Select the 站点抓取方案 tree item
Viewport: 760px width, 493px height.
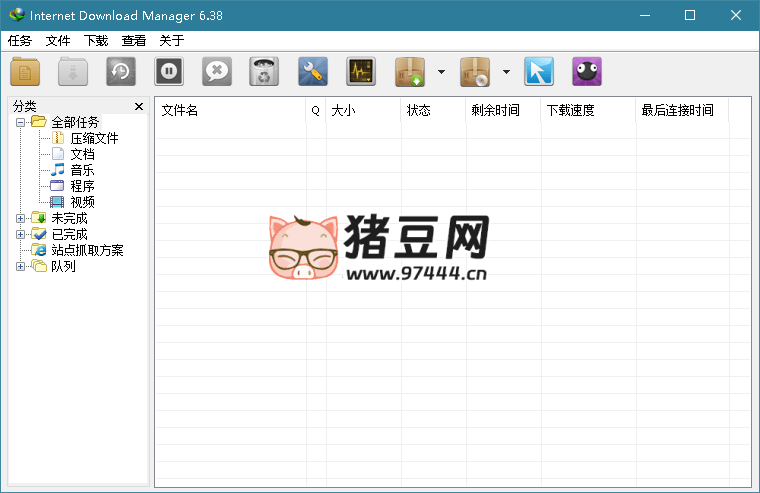(x=87, y=250)
